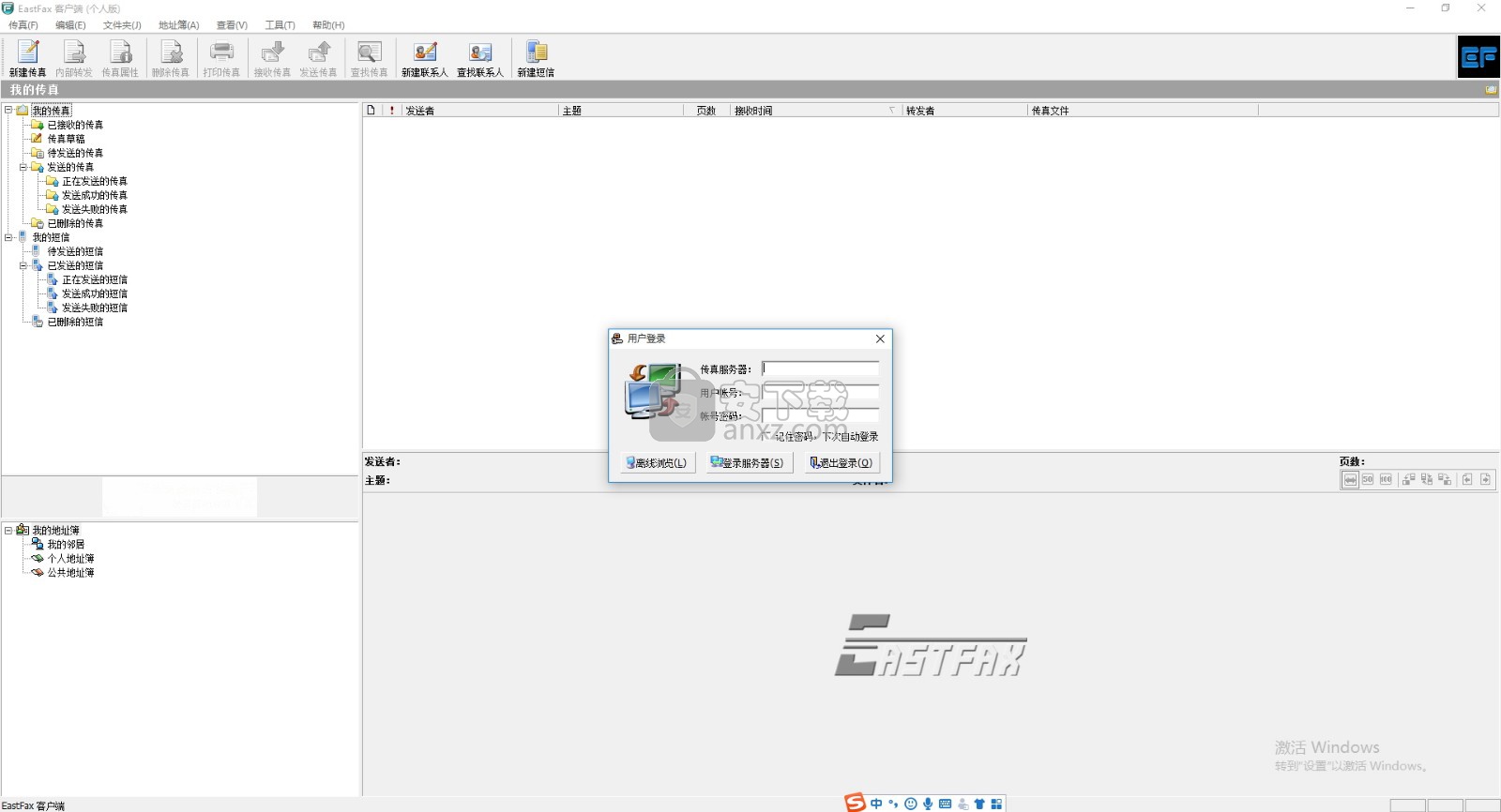Click the previous page arrow icon
Image resolution: width=1501 pixels, height=812 pixels.
[x=1467, y=480]
